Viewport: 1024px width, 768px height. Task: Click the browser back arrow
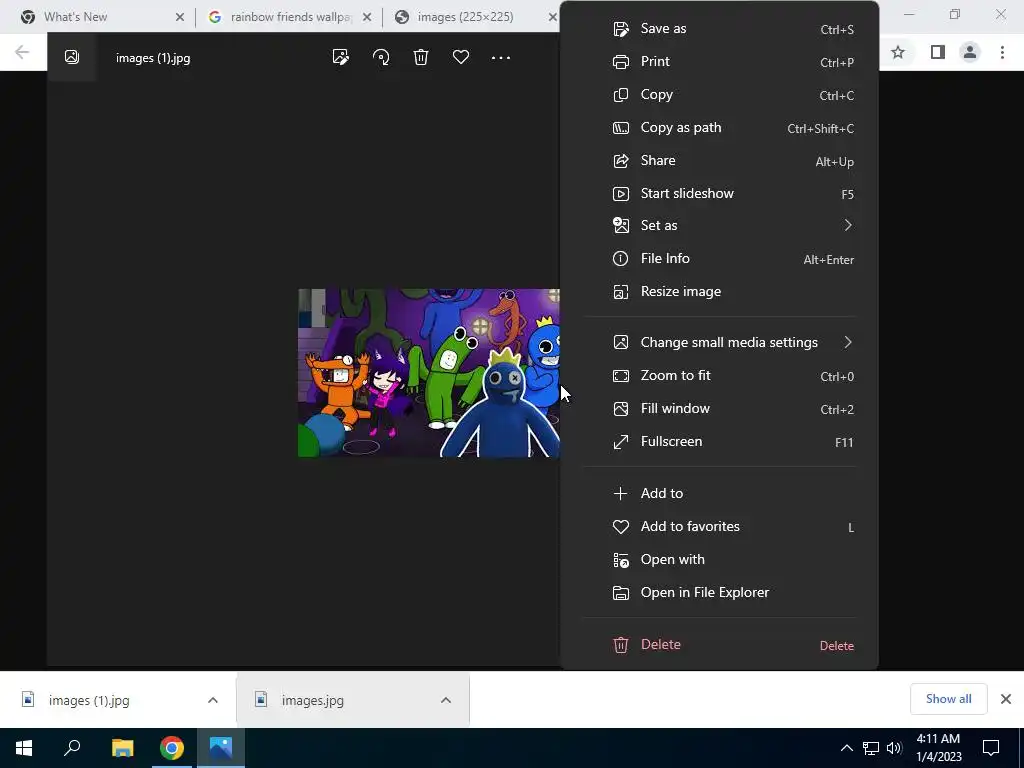[x=22, y=52]
